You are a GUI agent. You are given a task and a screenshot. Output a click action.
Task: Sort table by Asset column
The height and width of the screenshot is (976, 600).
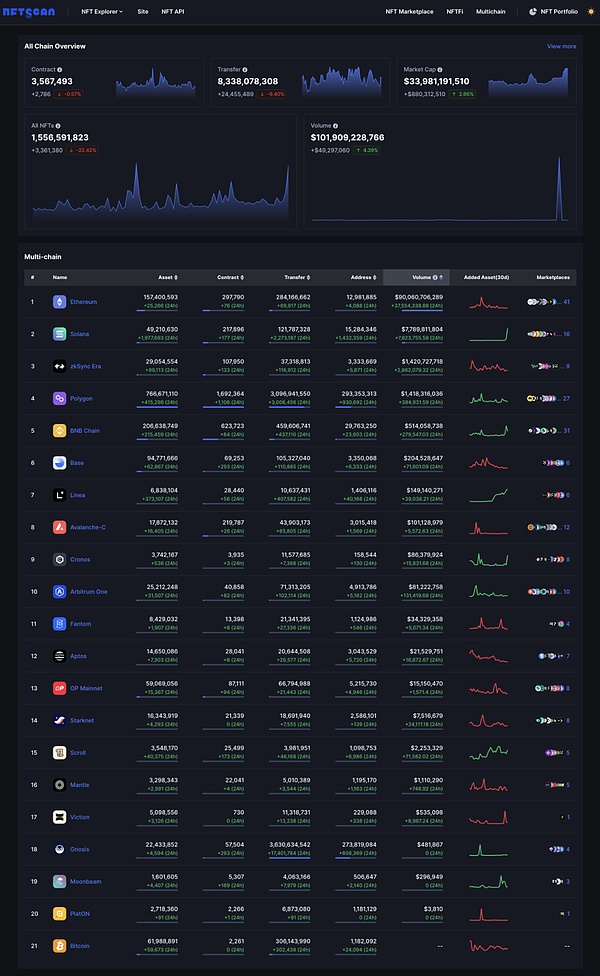coord(166,277)
